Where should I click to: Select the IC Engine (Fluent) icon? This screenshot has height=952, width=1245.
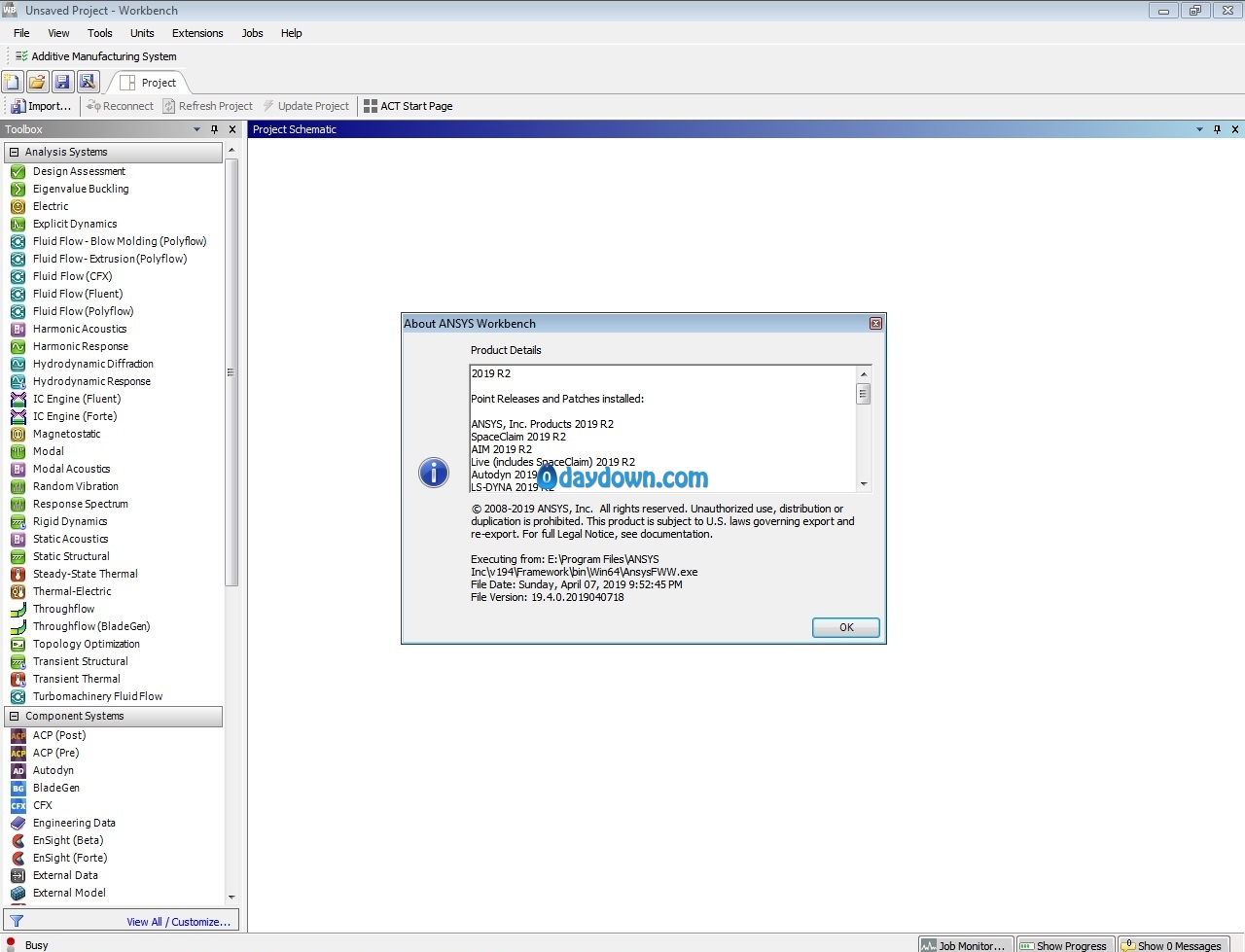[x=18, y=399]
